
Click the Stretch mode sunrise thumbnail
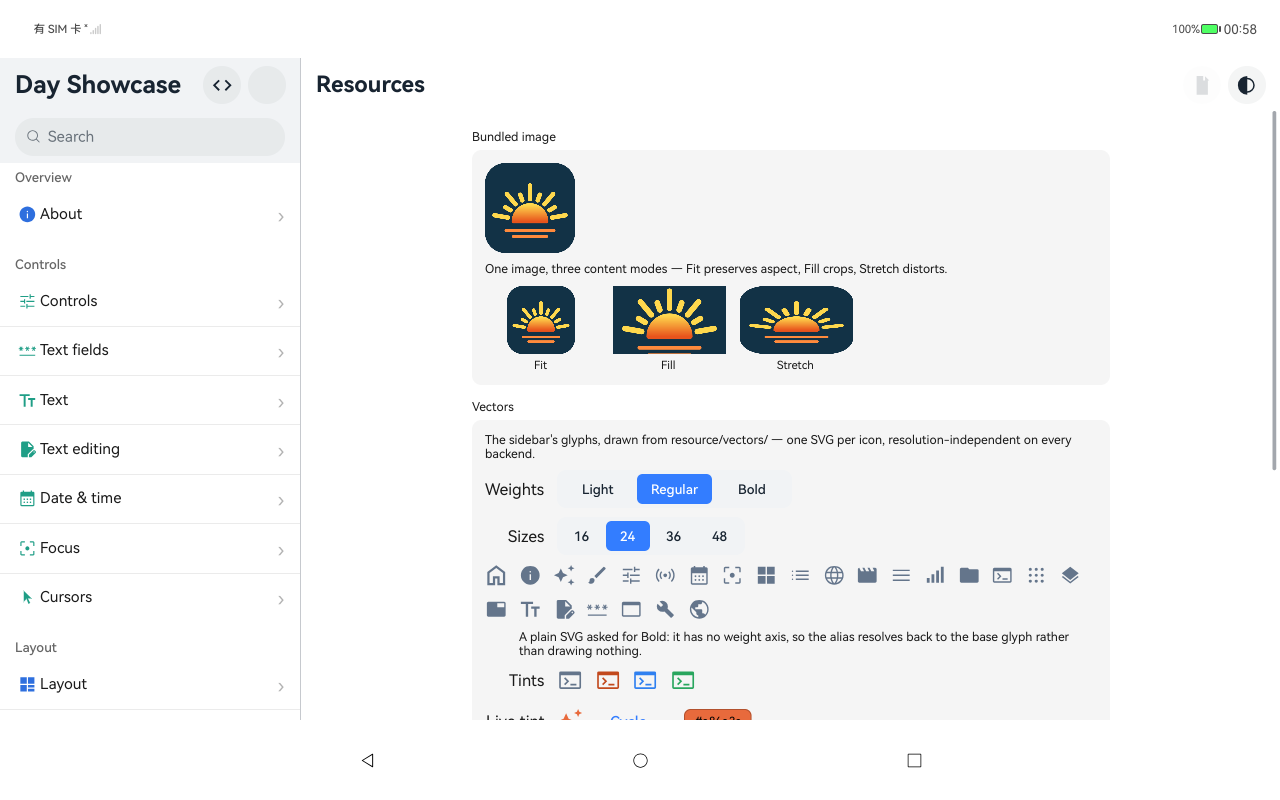click(796, 320)
